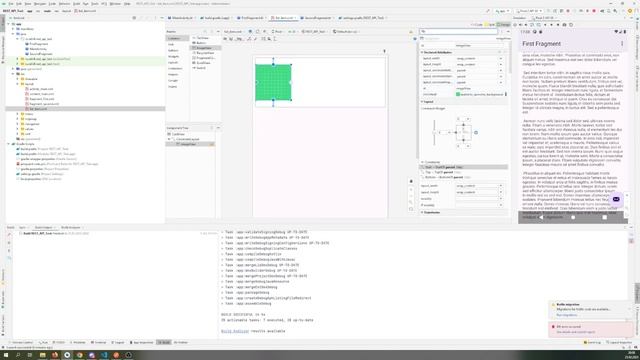Screen dimensions: 640x360
Task: Select TextView in the Palette list
Action: point(203,38)
